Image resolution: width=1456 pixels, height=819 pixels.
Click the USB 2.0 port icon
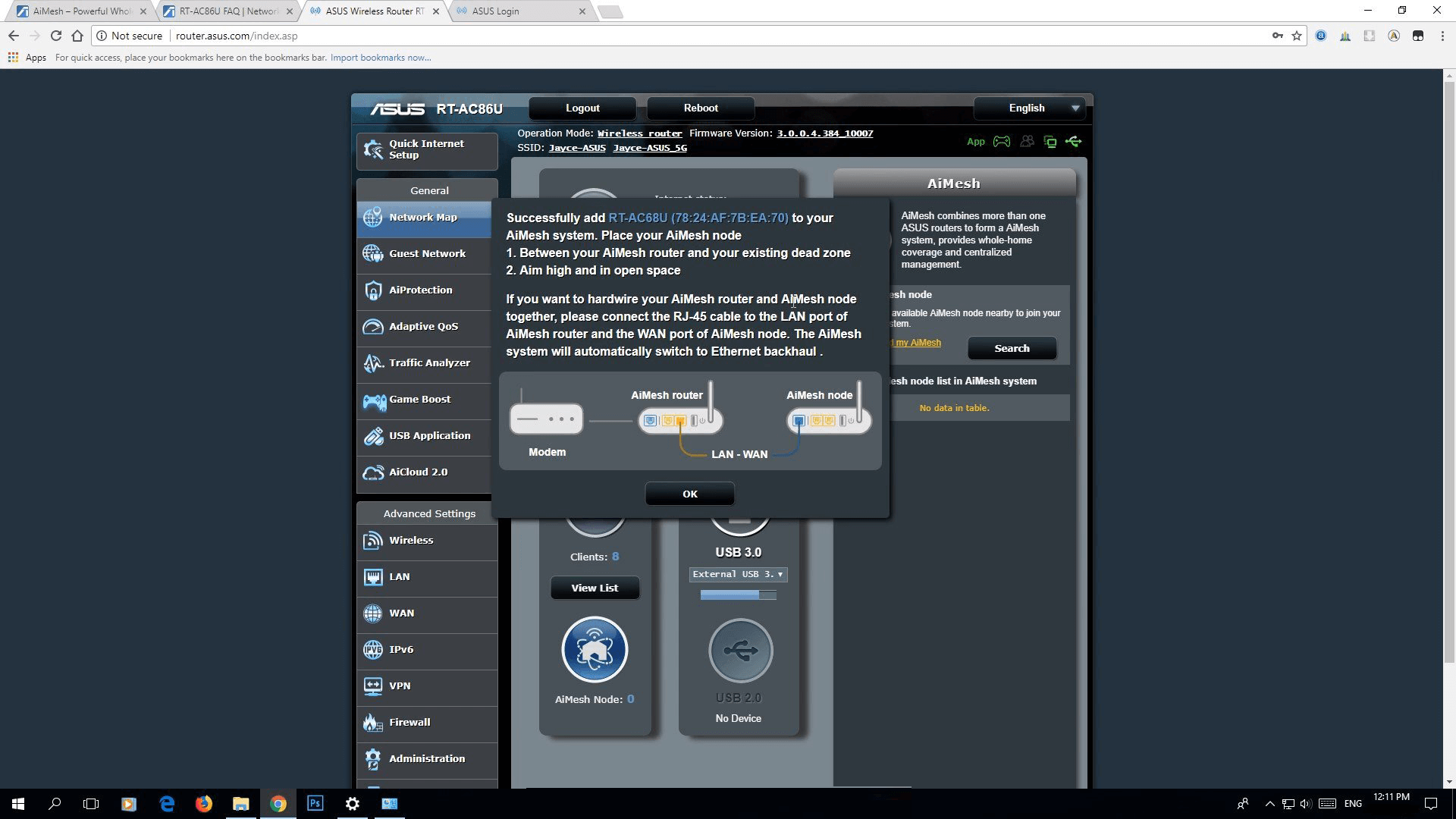[740, 651]
